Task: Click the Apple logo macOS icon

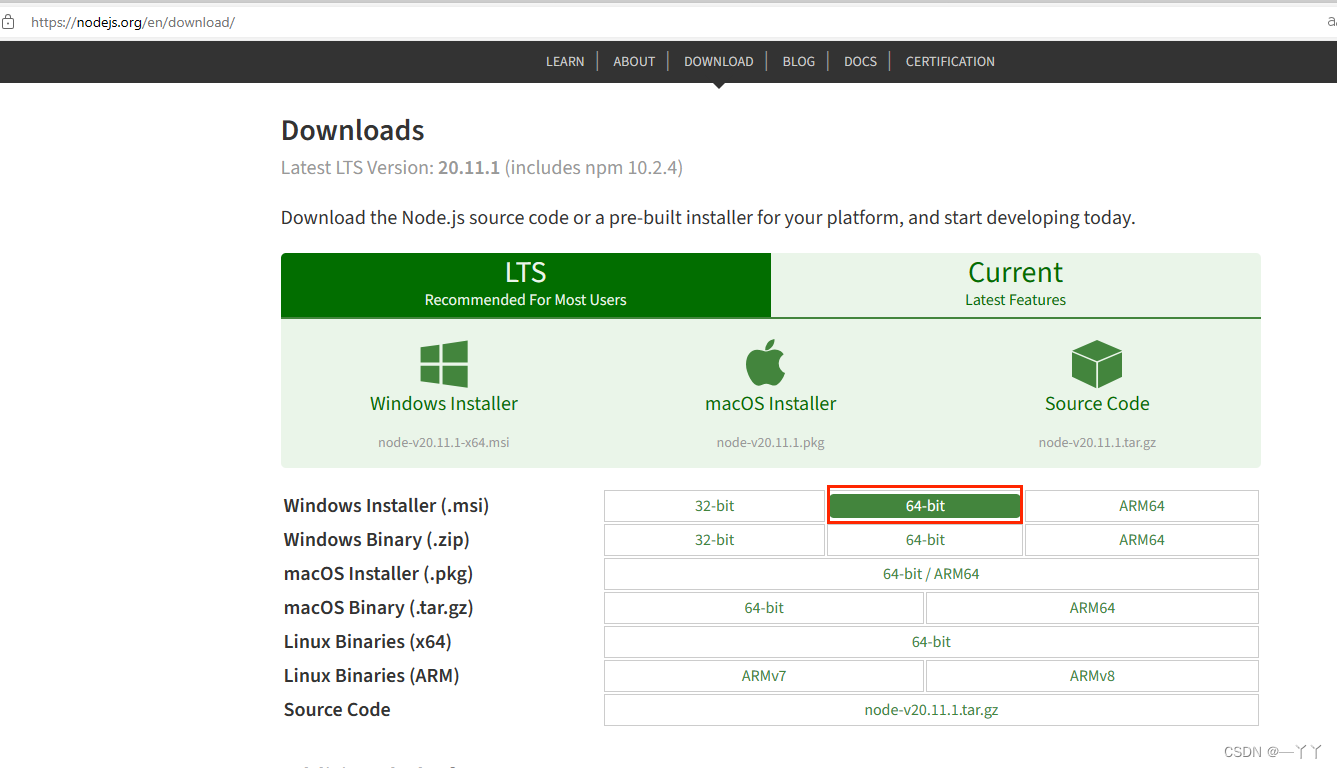Action: pos(766,363)
